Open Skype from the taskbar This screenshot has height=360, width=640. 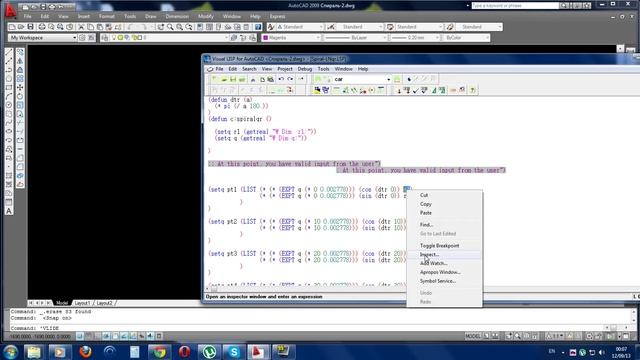tap(234, 352)
